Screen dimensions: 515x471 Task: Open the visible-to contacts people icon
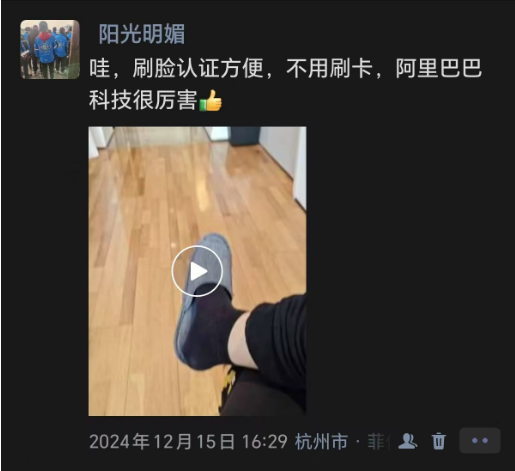point(408,441)
